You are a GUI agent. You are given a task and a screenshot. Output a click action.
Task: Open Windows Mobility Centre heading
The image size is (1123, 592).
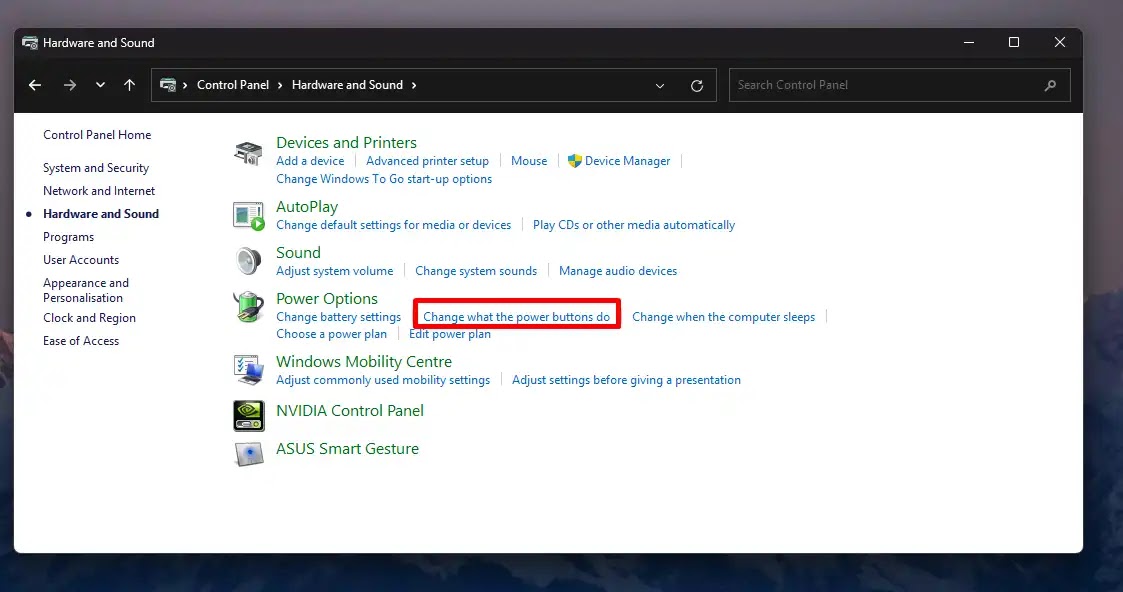tap(364, 361)
